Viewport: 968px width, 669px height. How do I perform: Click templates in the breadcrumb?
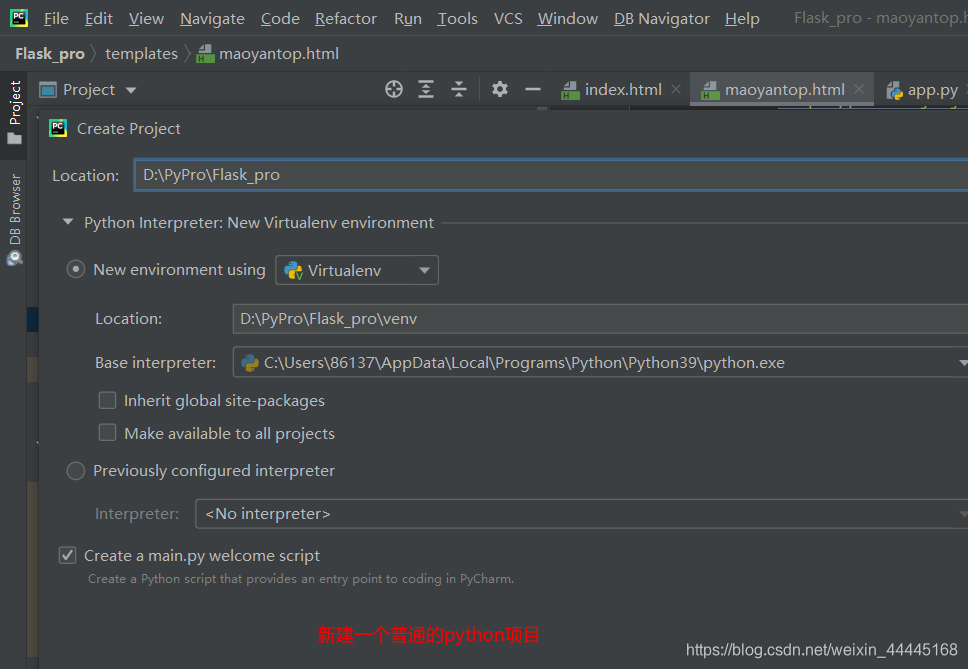pyautogui.click(x=141, y=54)
